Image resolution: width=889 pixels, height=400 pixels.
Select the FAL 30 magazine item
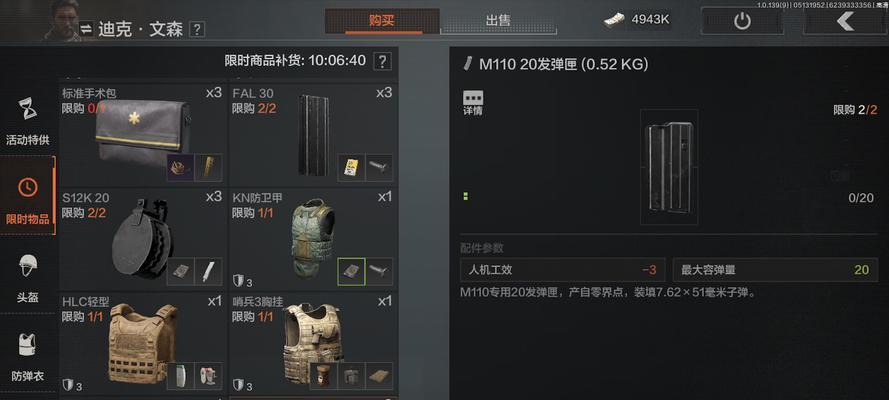[313, 134]
